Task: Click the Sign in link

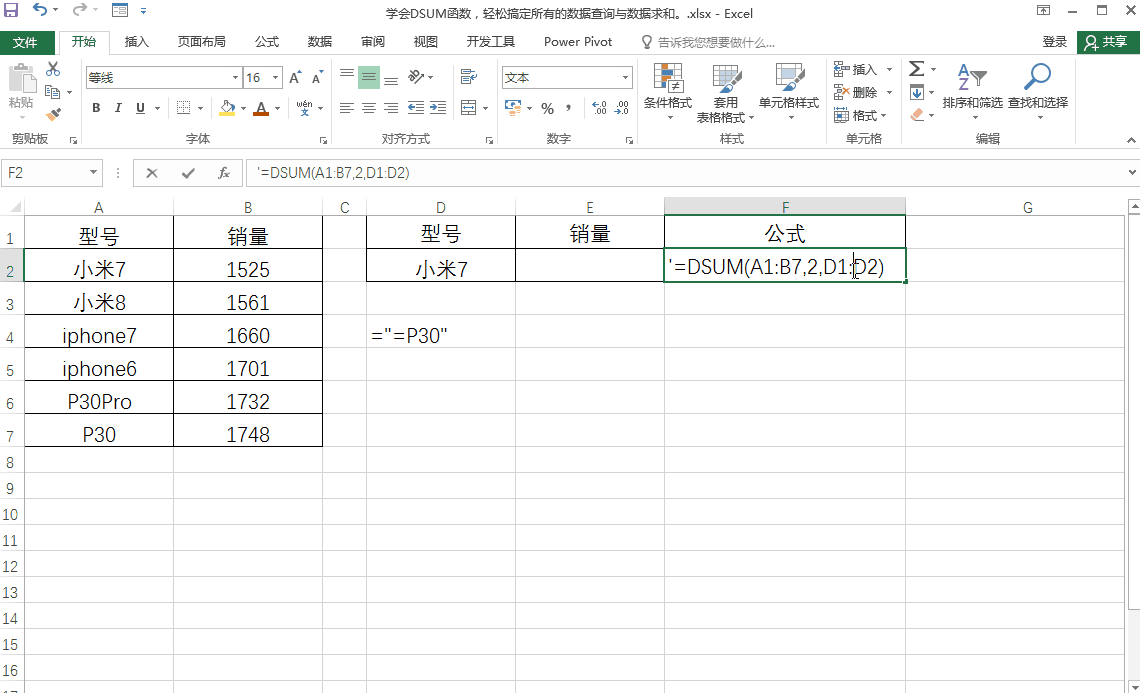Action: click(x=1054, y=42)
